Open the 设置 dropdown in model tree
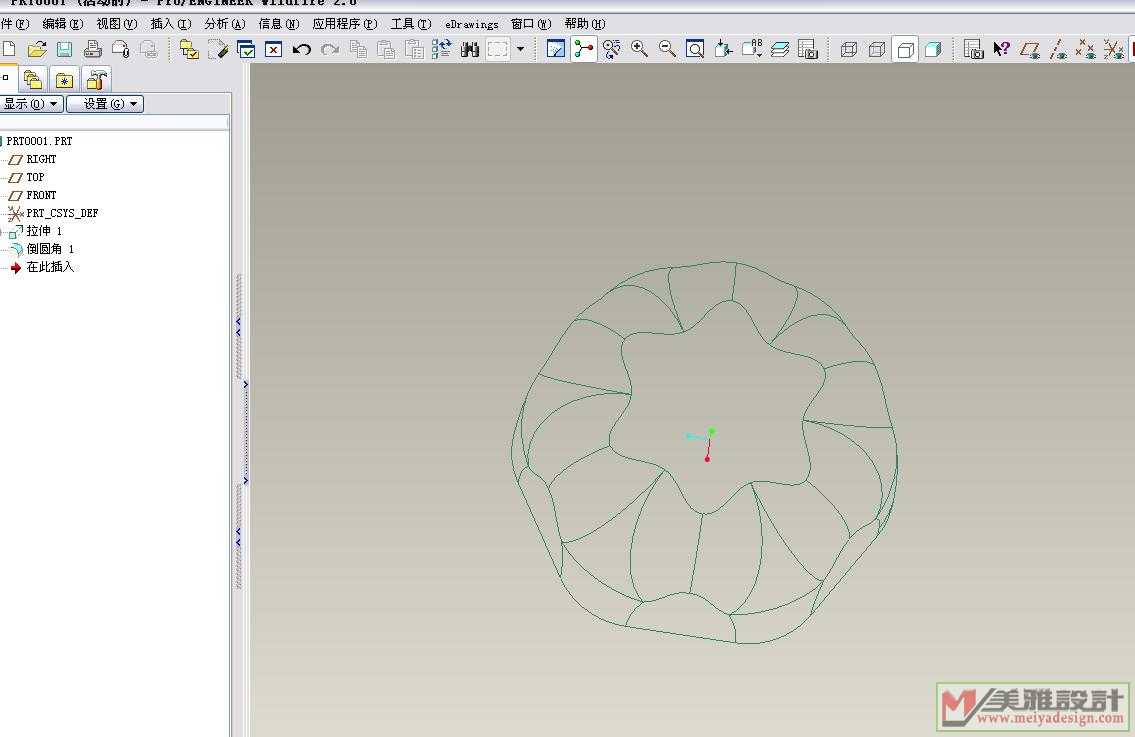1135x737 pixels. click(105, 104)
